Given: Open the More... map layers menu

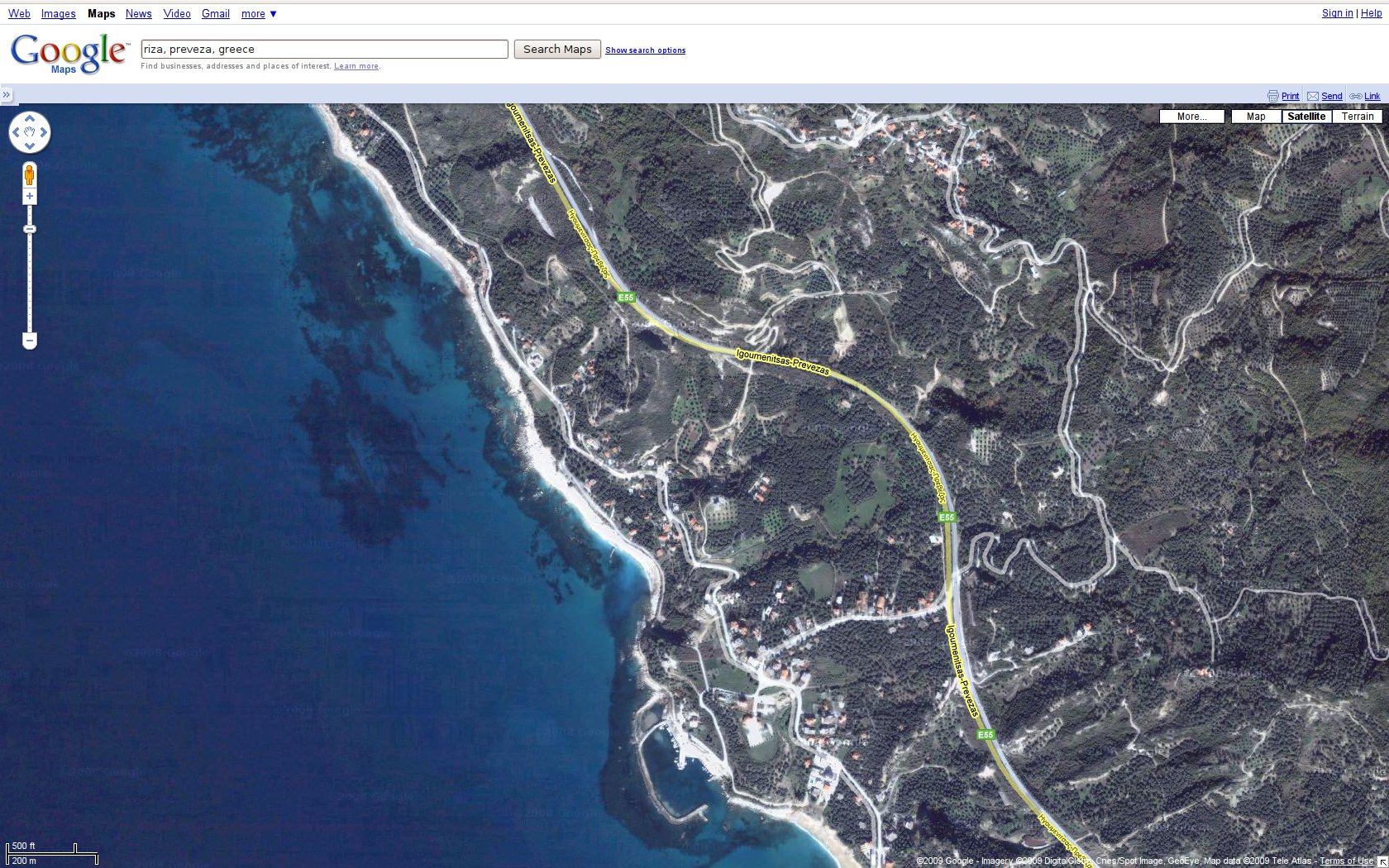Looking at the screenshot, I should click(x=1191, y=117).
